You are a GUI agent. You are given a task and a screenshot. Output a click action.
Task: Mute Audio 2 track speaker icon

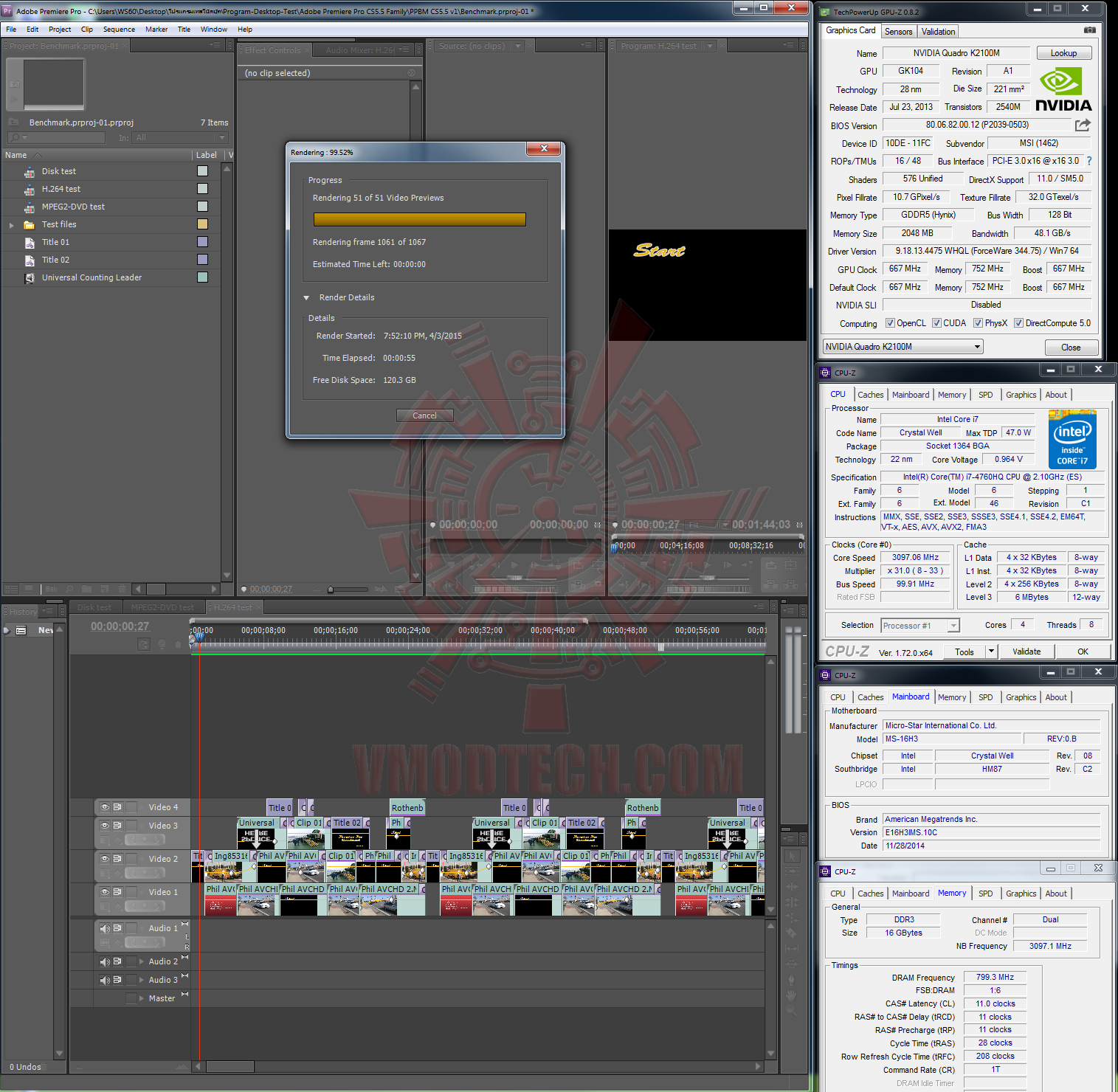(x=105, y=961)
